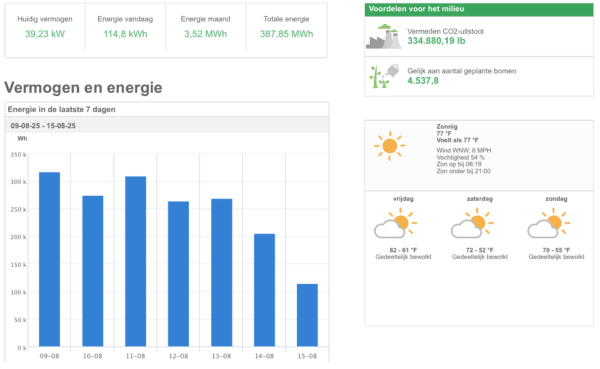This screenshot has height=369, width=600.
Task: Click the planted trees value 4.537,8
Action: (x=423, y=81)
